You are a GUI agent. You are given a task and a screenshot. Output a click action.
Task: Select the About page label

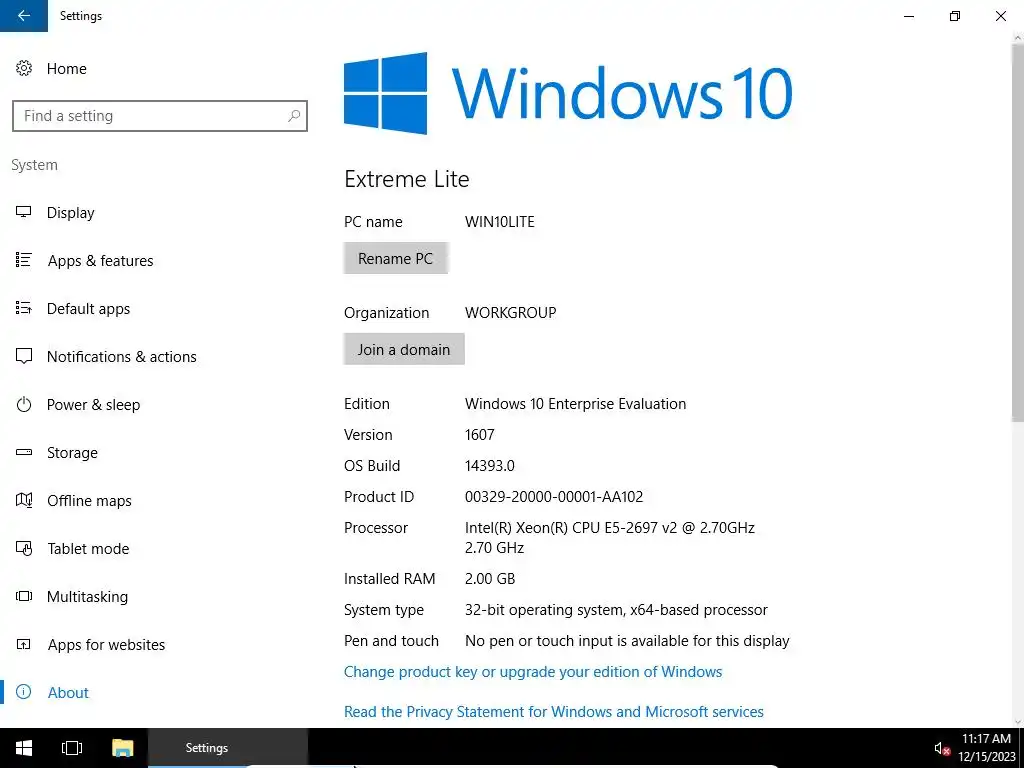[68, 693]
